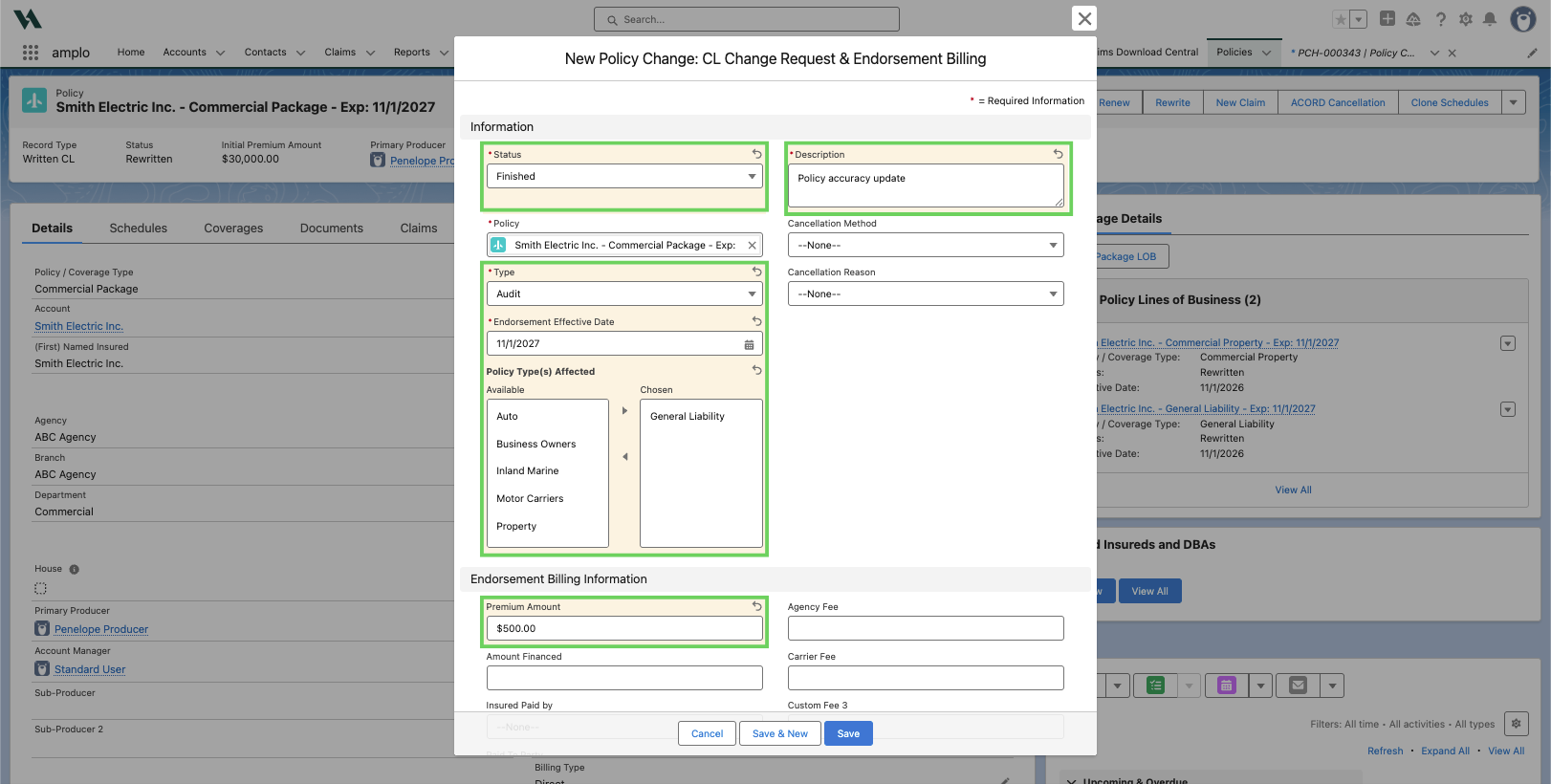Click the new event calendar icon in activity panel
The height and width of the screenshot is (784, 1551).
tap(1227, 686)
